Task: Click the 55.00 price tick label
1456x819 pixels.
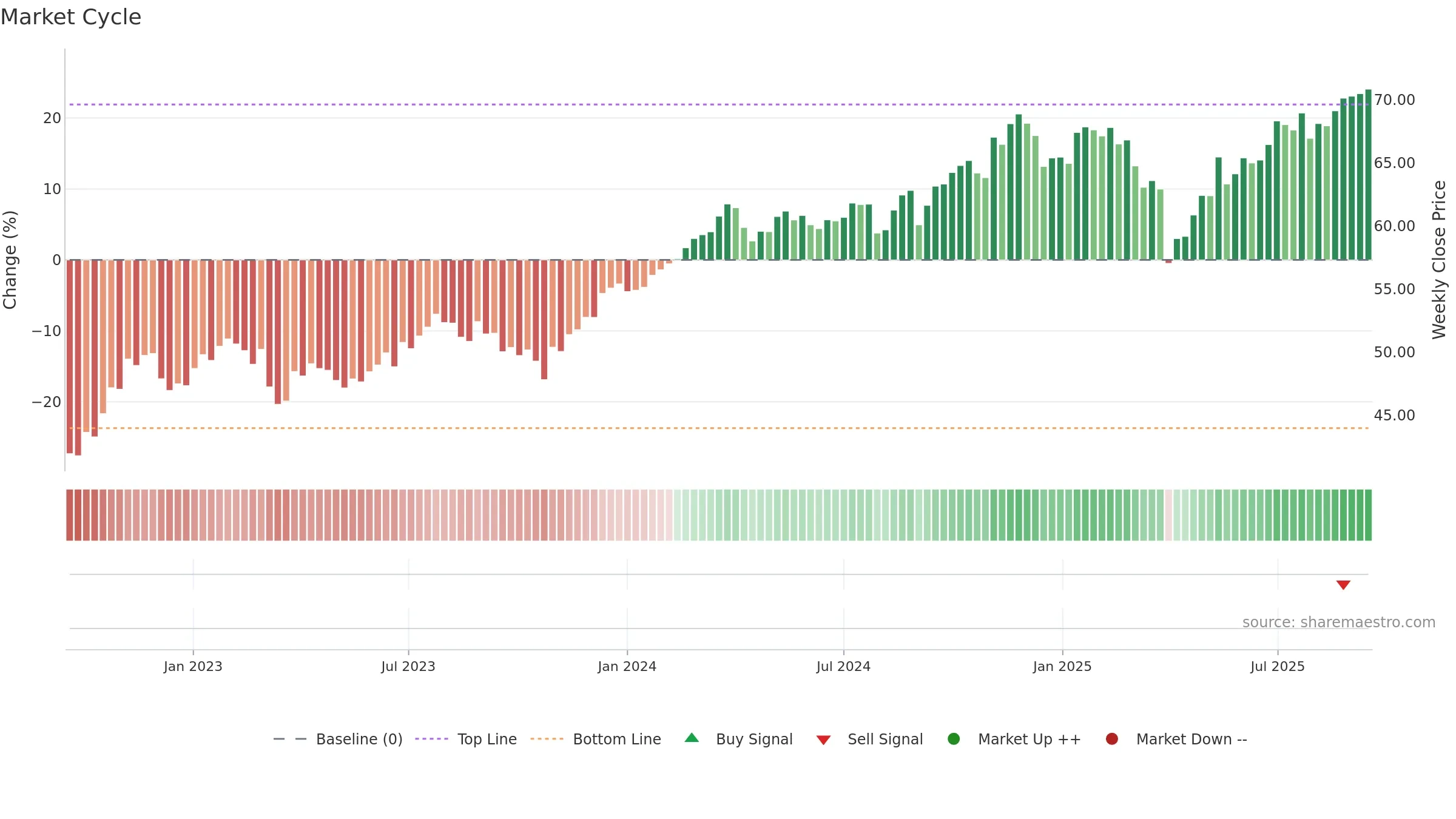Action: click(1394, 289)
